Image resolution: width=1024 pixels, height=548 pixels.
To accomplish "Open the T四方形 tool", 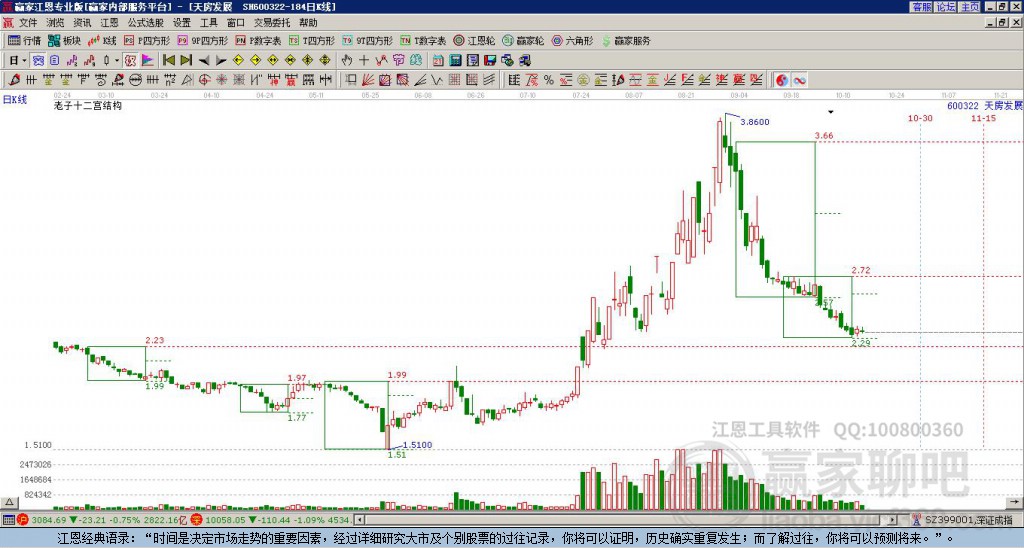I will [x=312, y=40].
